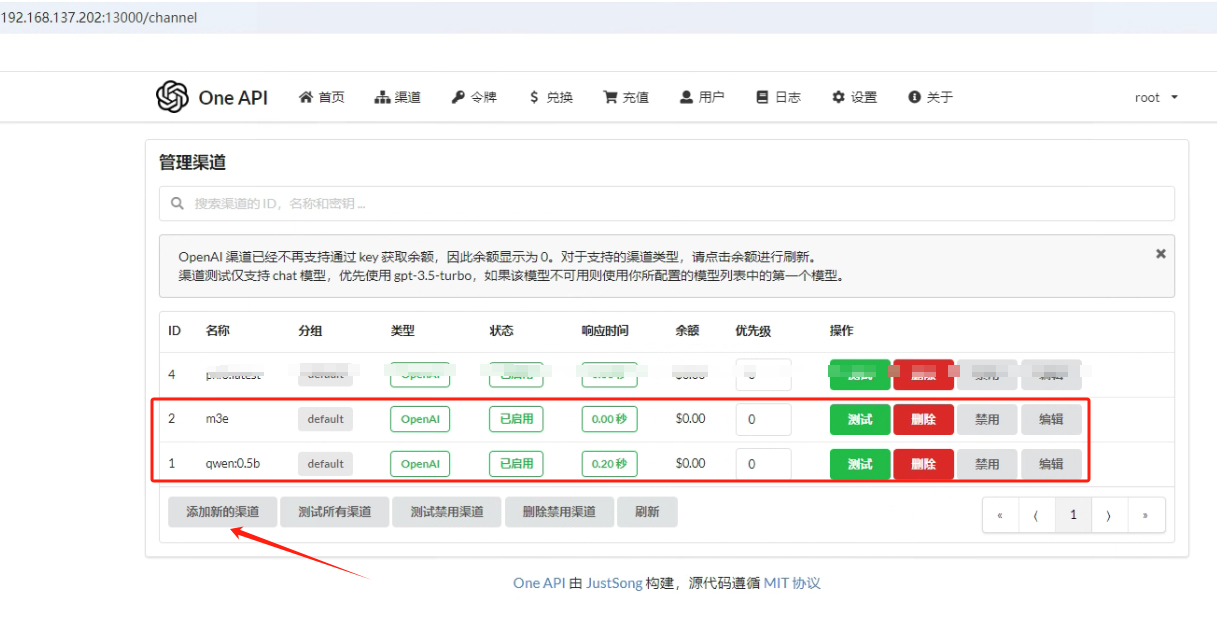Viewport: 1217px width, 622px height.
Task: Click the OpenAI type label for qwen:0.5b
Action: (420, 464)
